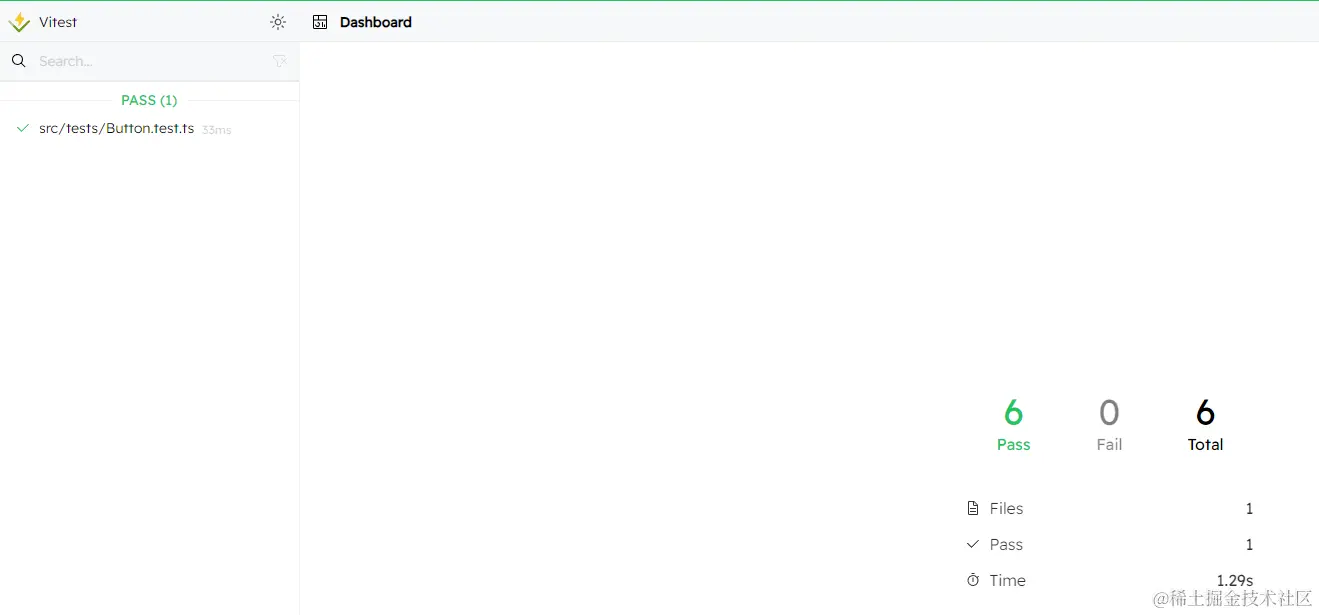Click the 6 Pass counter
Viewport: 1319px width, 615px height.
[1013, 425]
